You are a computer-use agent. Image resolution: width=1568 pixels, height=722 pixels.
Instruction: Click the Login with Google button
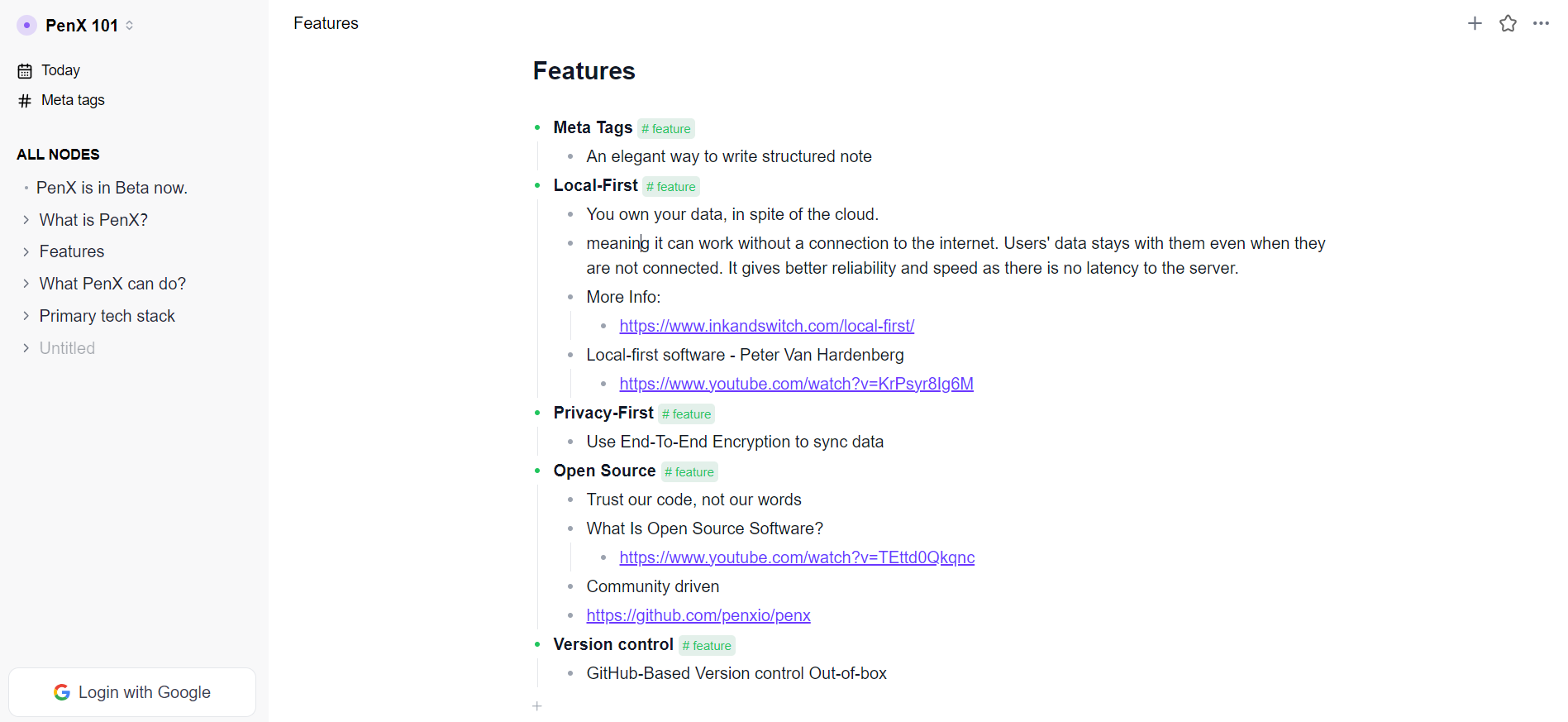click(132, 692)
